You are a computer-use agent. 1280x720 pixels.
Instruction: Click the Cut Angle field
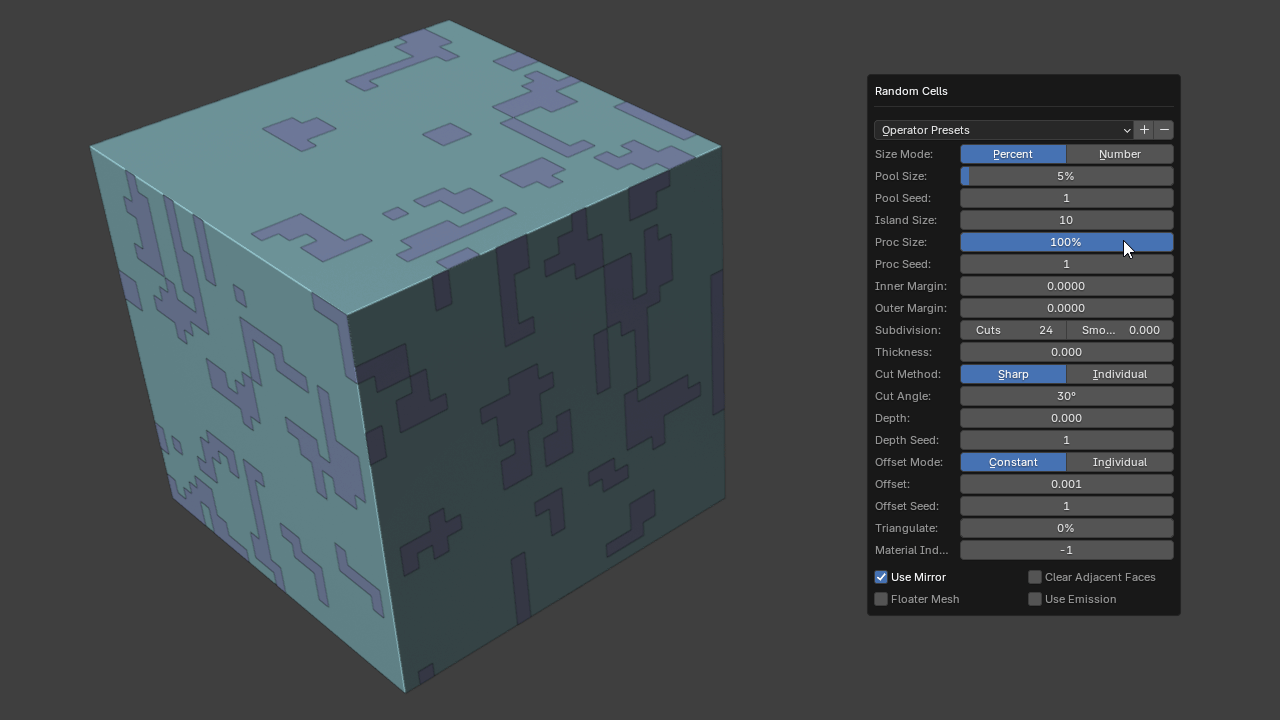pos(1066,396)
